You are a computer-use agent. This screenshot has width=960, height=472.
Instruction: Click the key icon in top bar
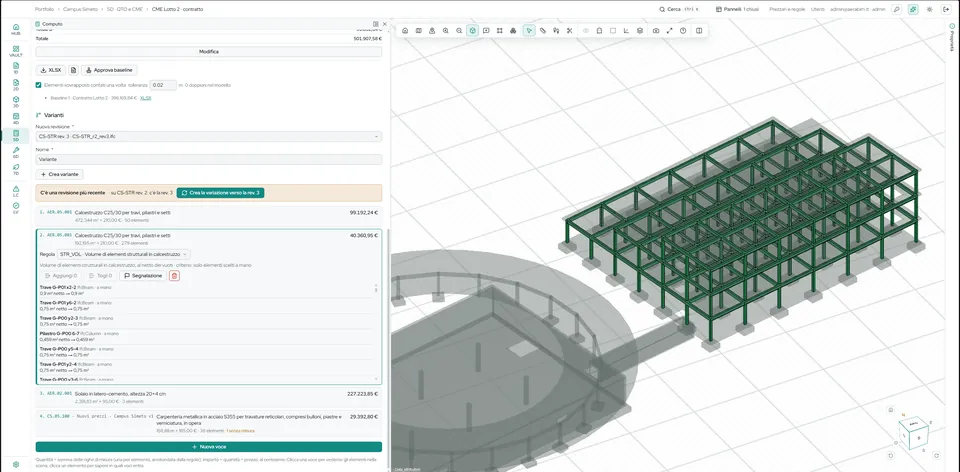[x=896, y=10]
